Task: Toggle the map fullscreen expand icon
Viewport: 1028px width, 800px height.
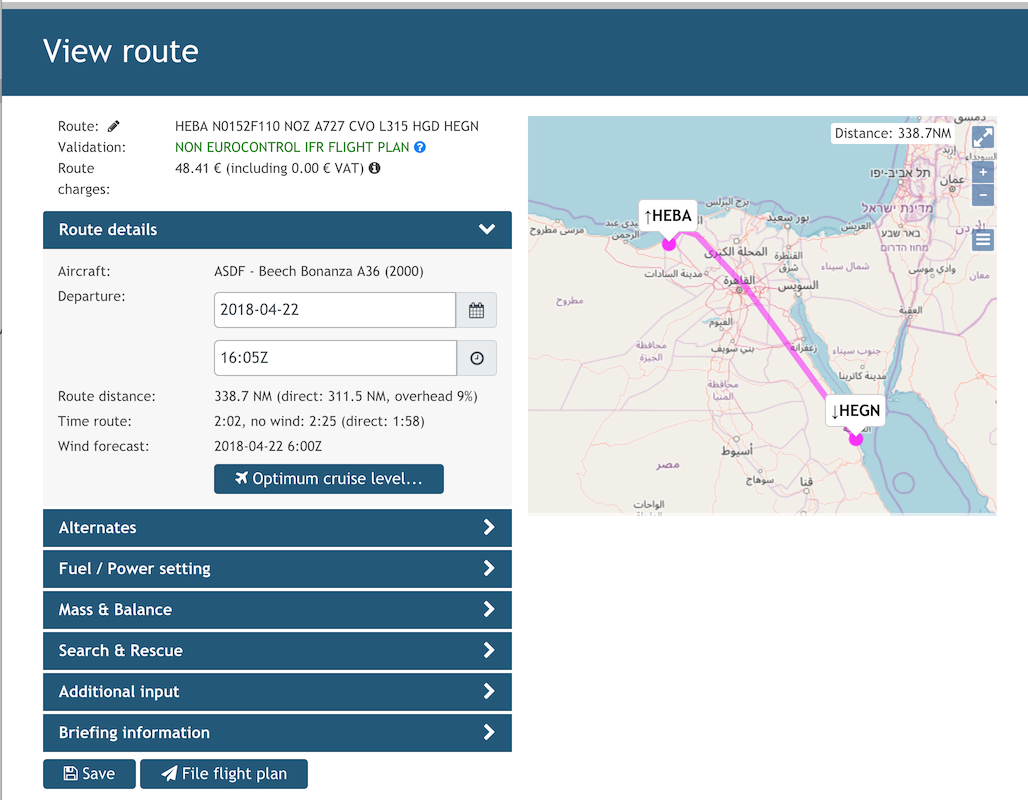Action: tap(983, 137)
